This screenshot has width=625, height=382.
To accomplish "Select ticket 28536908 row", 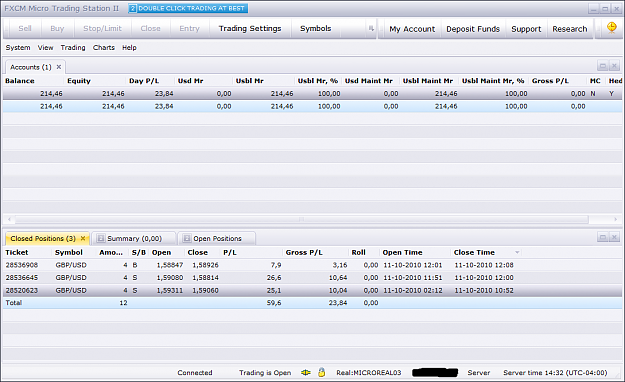I will (312, 265).
